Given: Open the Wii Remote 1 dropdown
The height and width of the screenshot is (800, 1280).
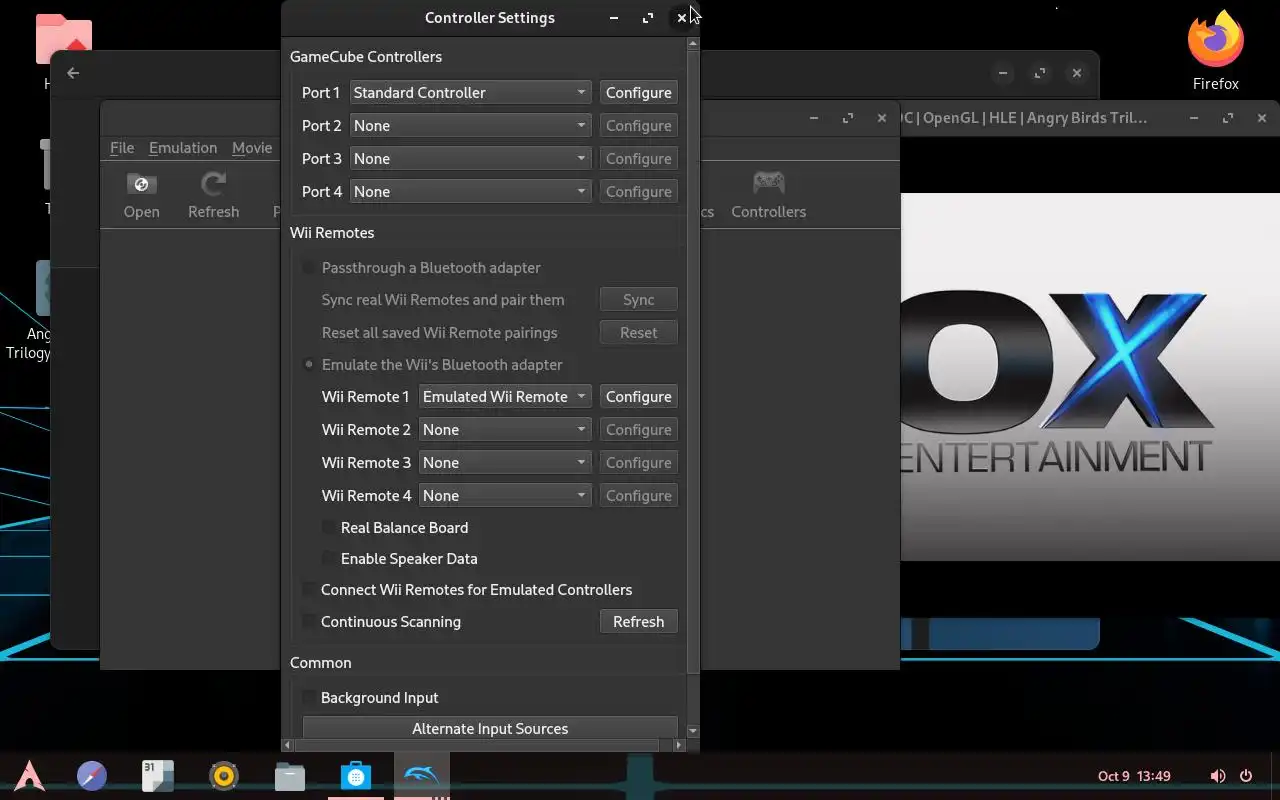Looking at the screenshot, I should 505,397.
